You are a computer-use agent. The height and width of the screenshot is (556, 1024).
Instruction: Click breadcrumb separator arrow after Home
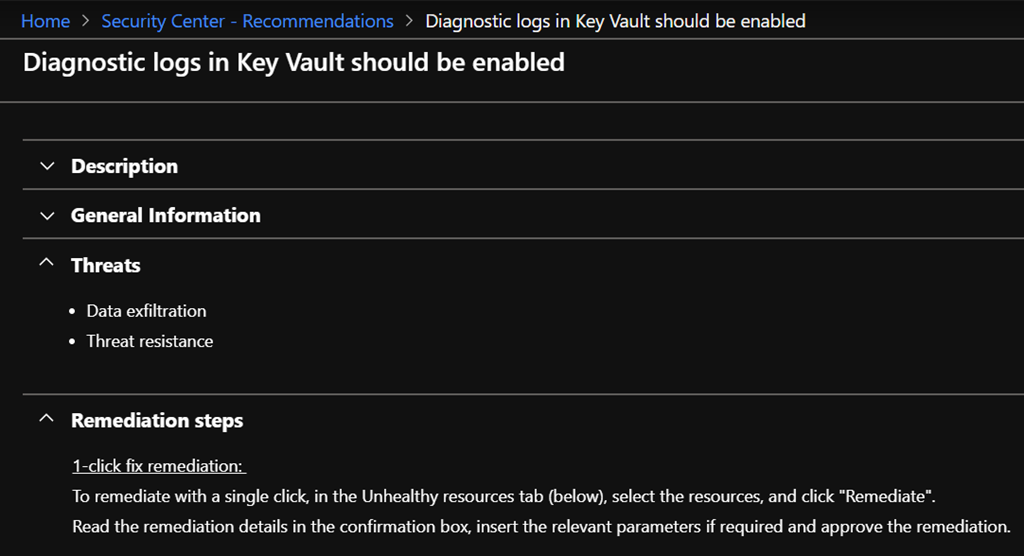click(86, 21)
